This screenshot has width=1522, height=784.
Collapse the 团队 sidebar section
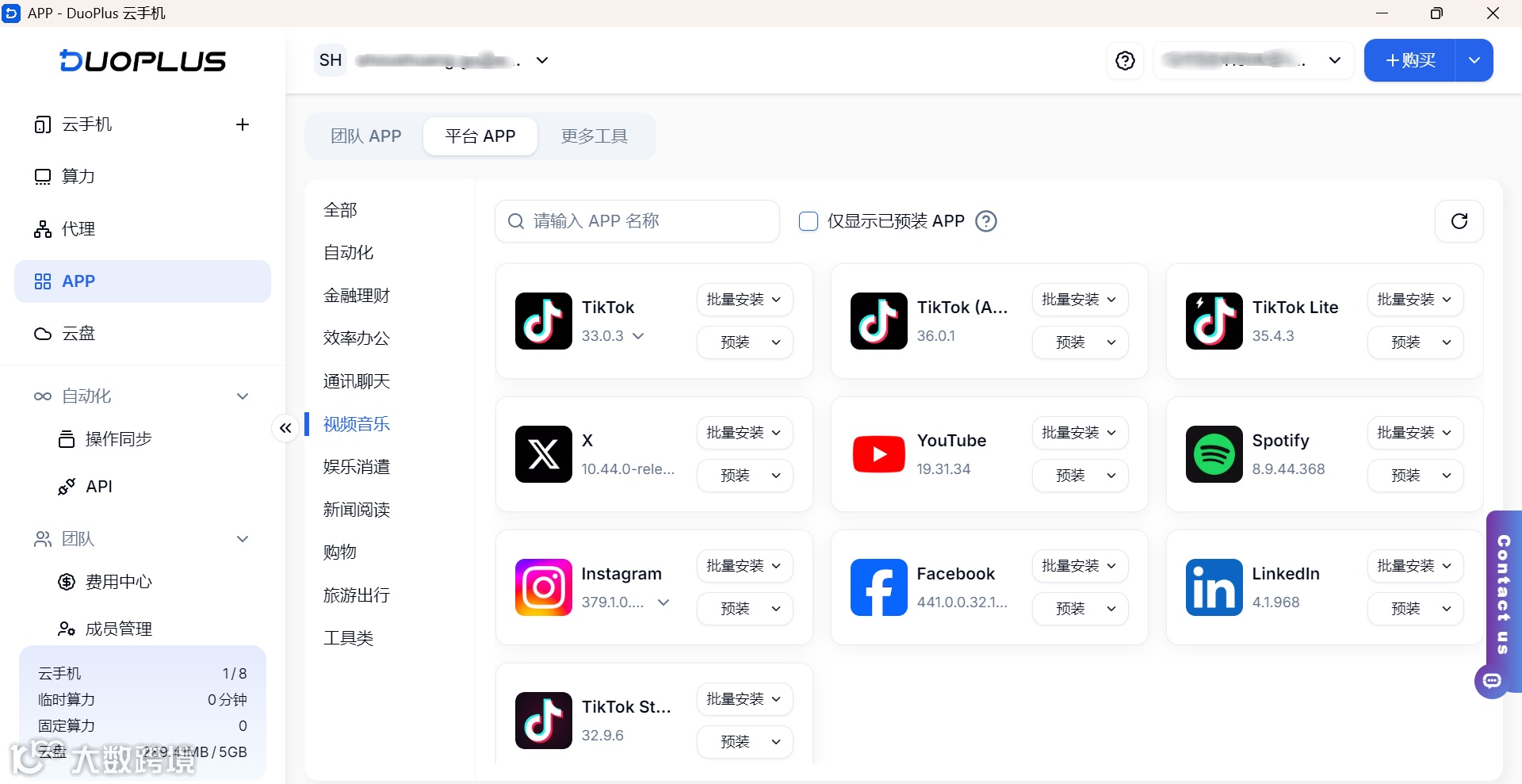pyautogui.click(x=243, y=539)
